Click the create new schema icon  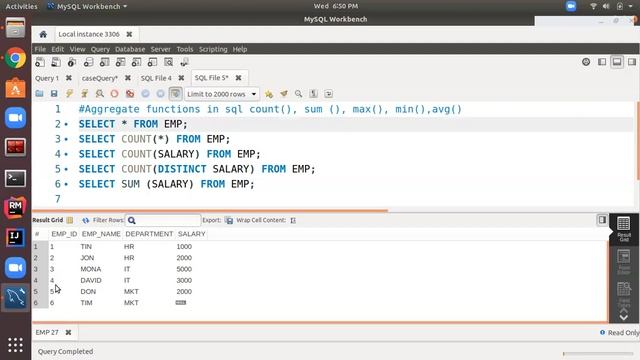coord(88,62)
